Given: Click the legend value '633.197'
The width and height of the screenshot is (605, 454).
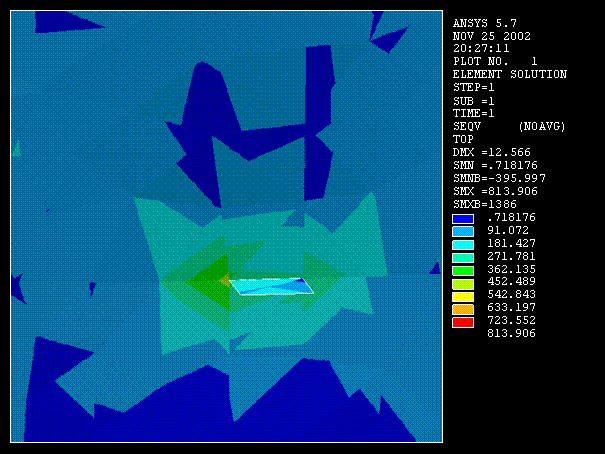Looking at the screenshot, I should [512, 307].
